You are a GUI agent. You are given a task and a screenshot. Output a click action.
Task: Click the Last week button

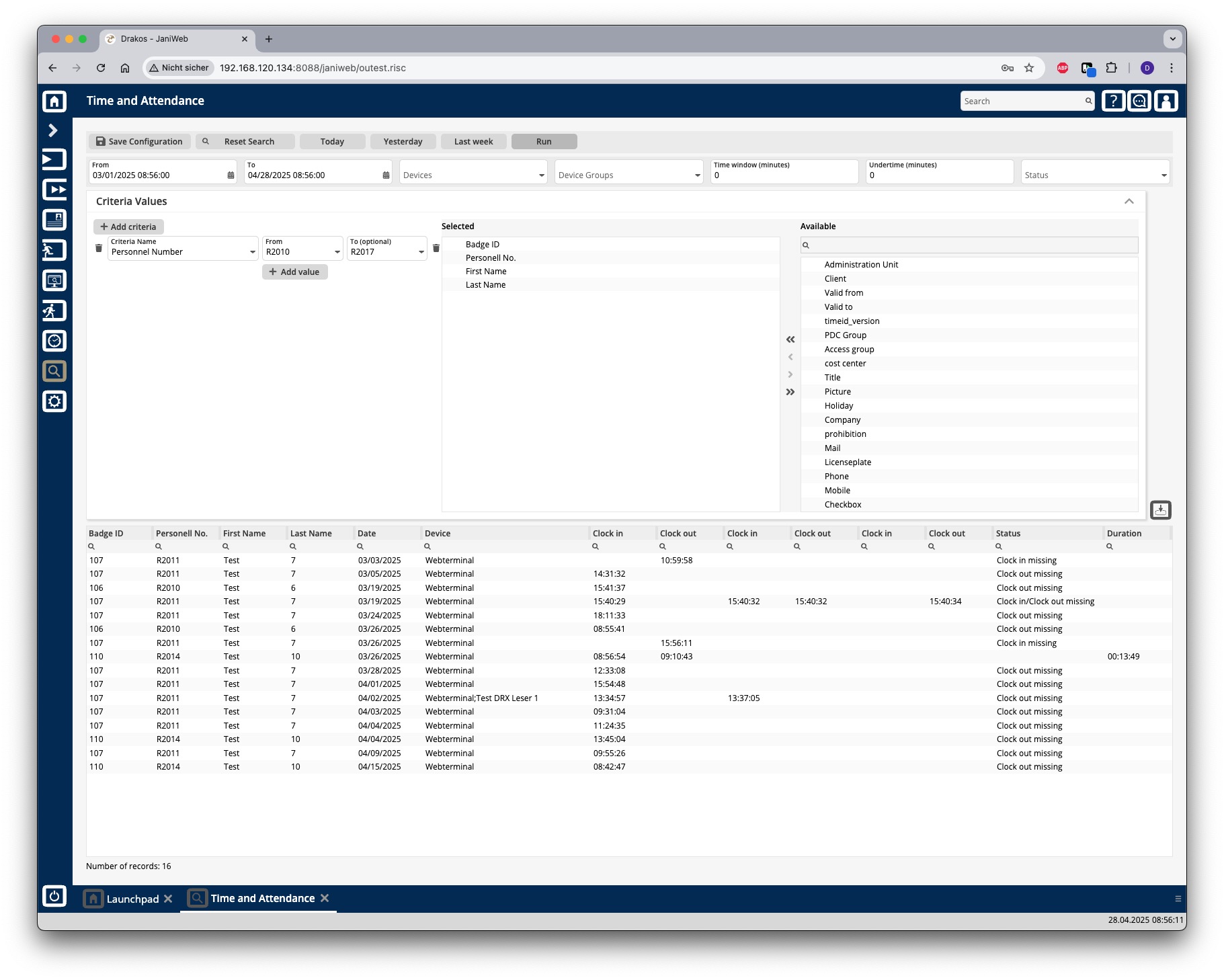click(473, 141)
